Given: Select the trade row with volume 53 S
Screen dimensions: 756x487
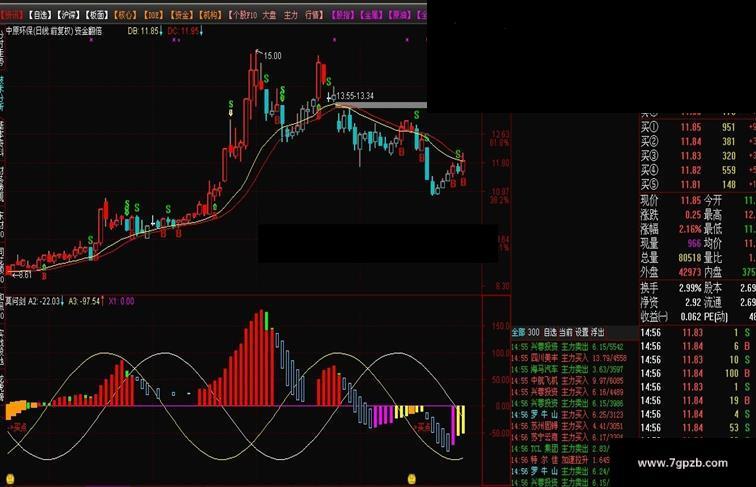Looking at the screenshot, I should point(698,428).
